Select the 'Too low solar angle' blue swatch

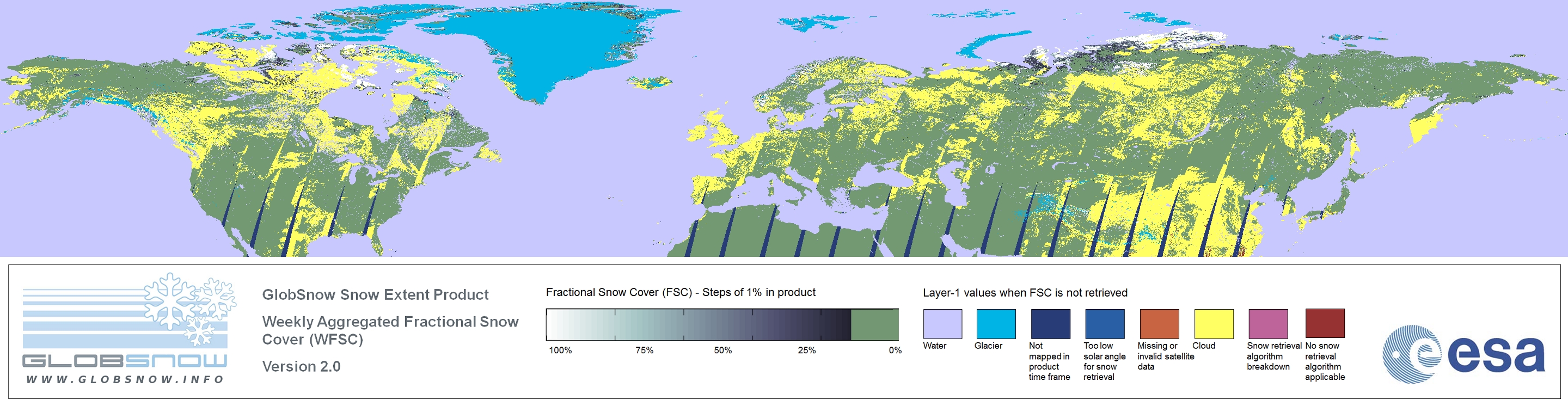[1104, 324]
